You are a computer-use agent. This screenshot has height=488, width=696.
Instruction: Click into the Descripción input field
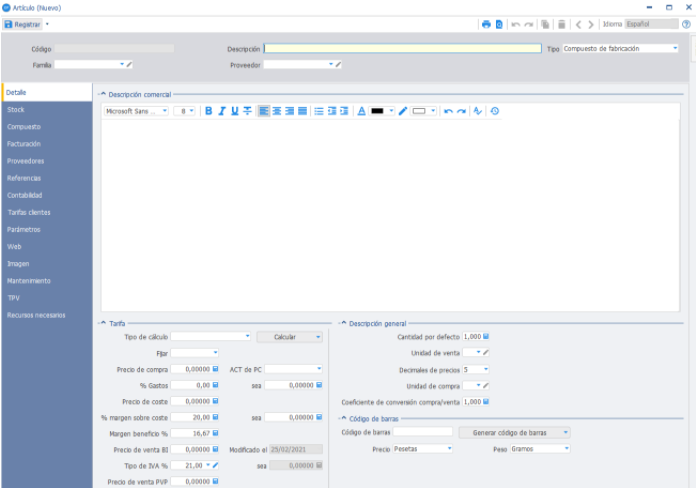pyautogui.click(x=403, y=48)
